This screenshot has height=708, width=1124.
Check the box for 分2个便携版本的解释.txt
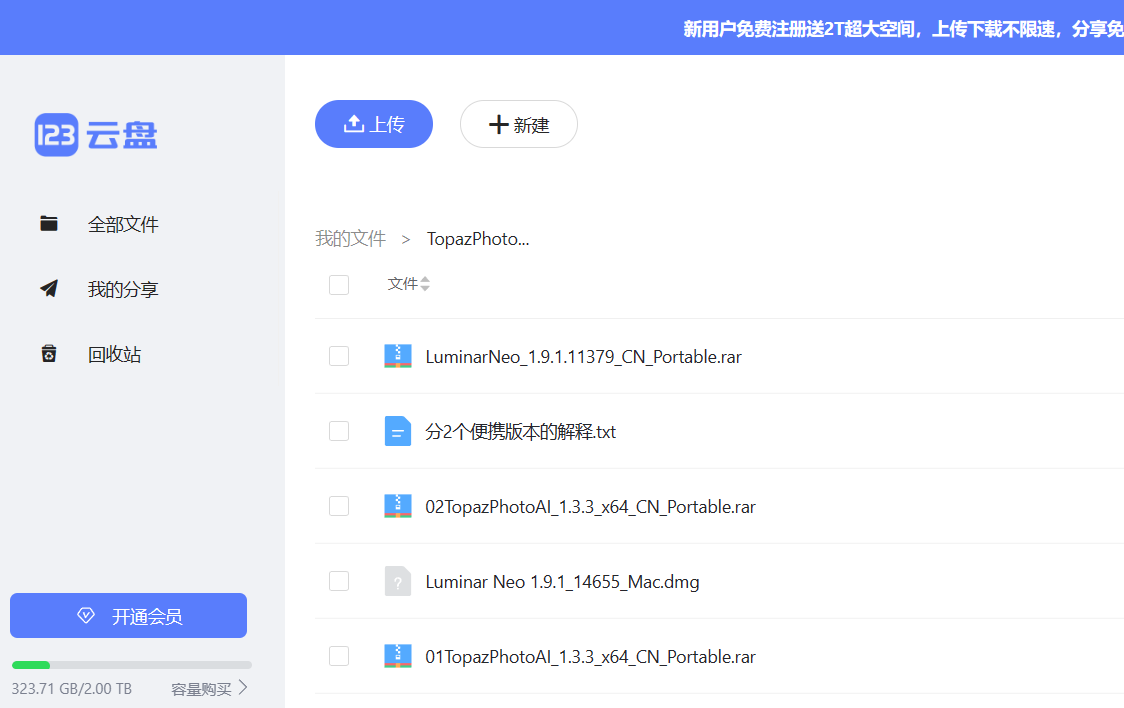coord(339,431)
